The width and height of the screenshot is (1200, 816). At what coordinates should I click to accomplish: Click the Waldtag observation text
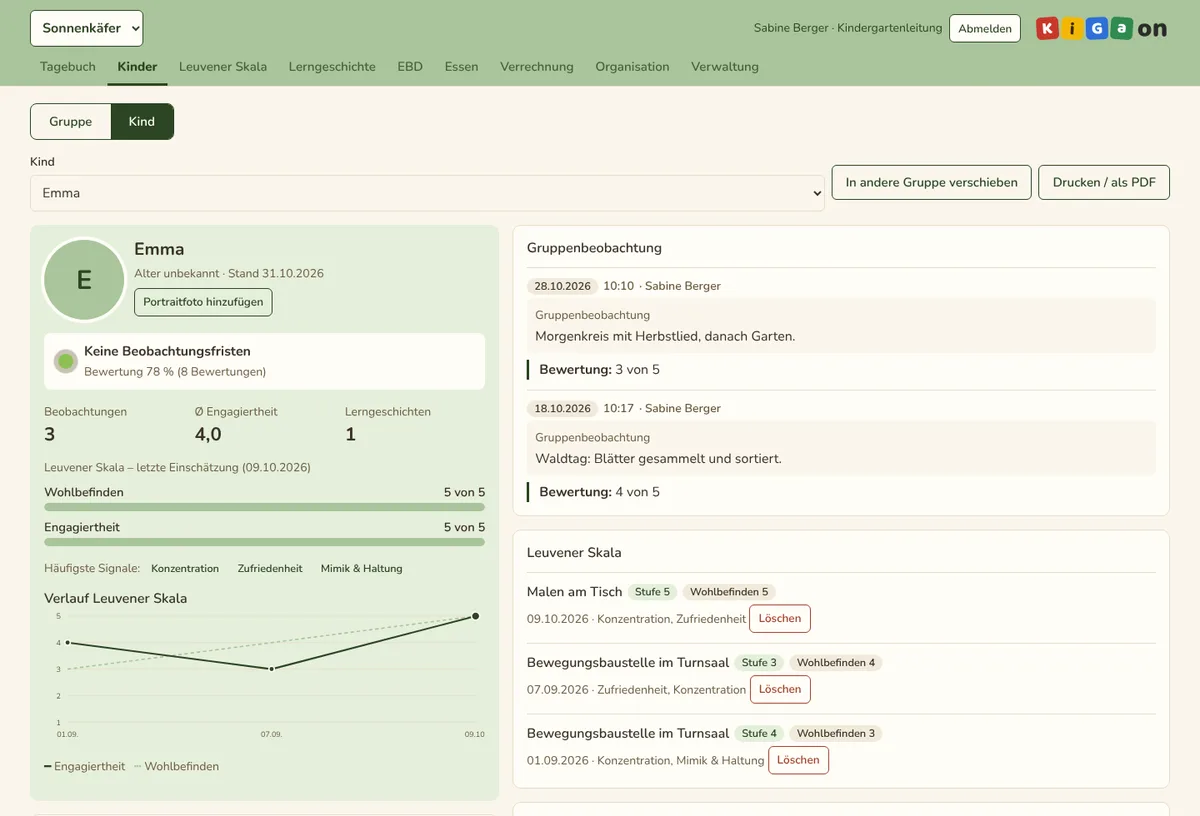coord(658,459)
